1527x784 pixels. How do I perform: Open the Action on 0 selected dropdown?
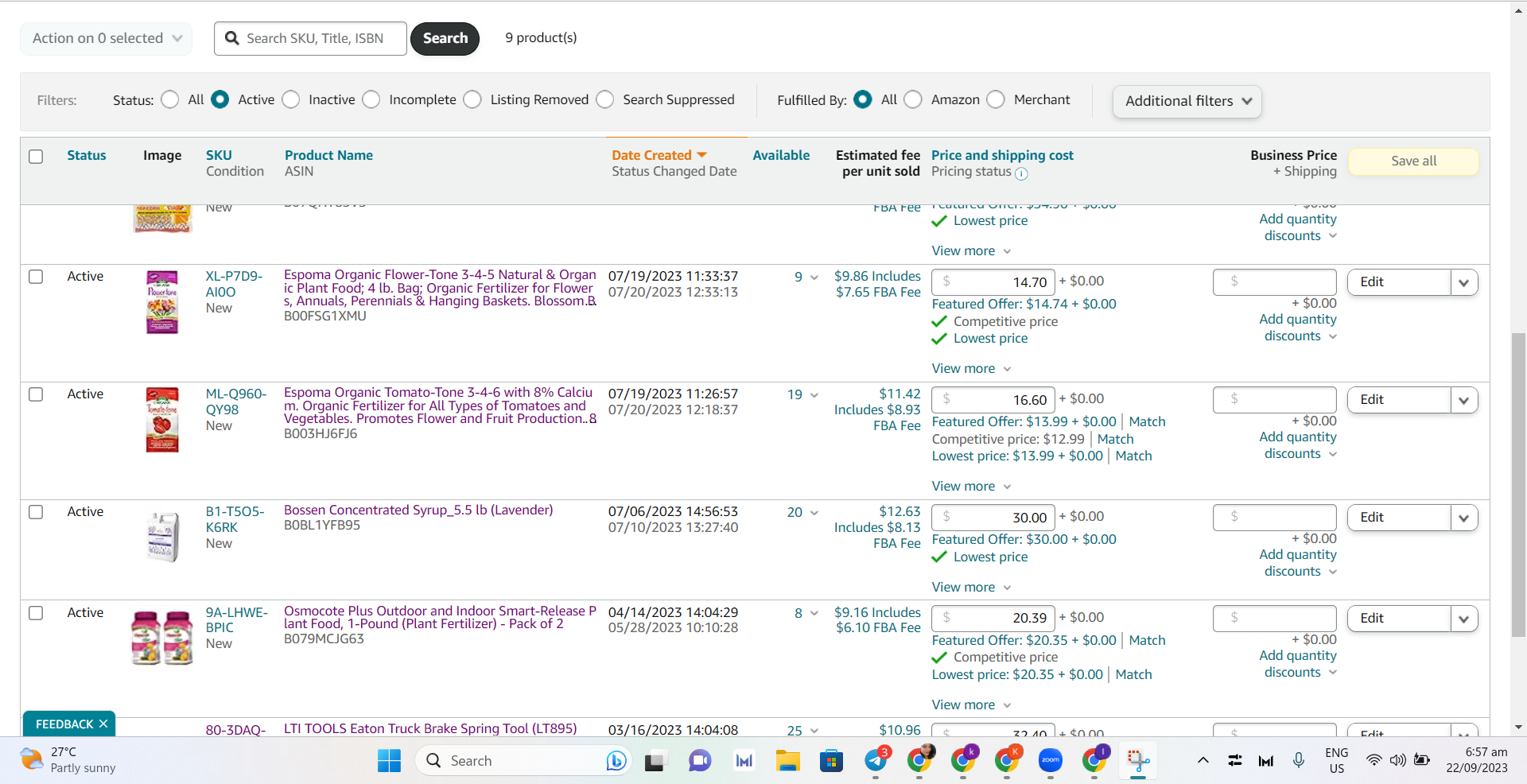point(107,38)
